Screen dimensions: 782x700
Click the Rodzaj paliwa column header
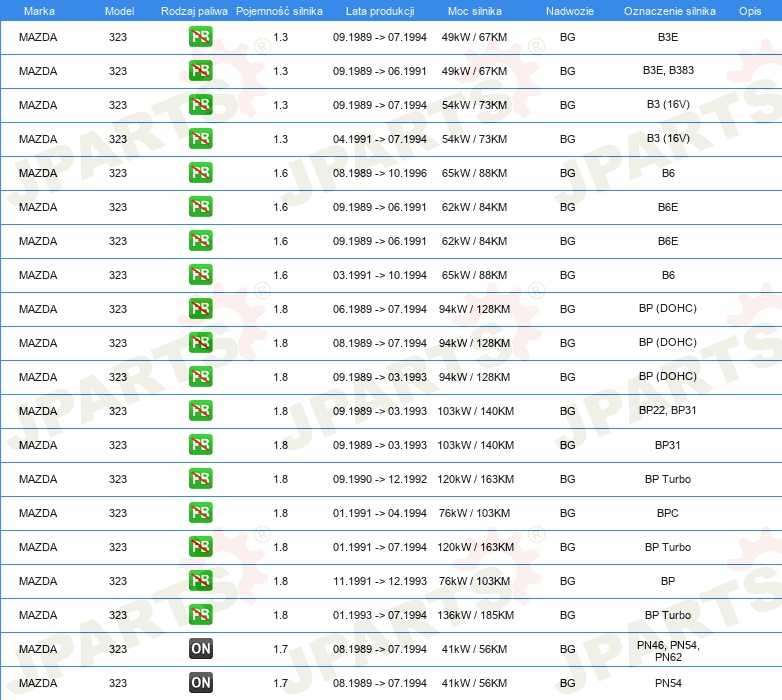click(194, 11)
